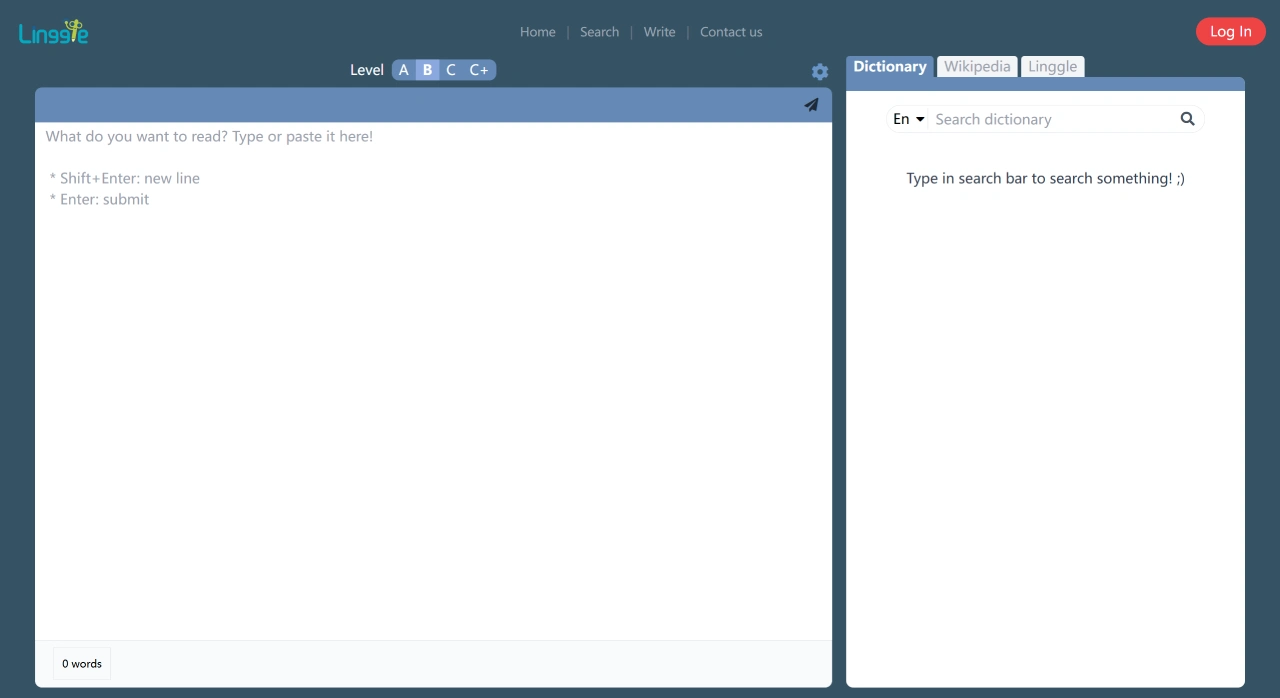Open the Write navigation link

point(659,32)
